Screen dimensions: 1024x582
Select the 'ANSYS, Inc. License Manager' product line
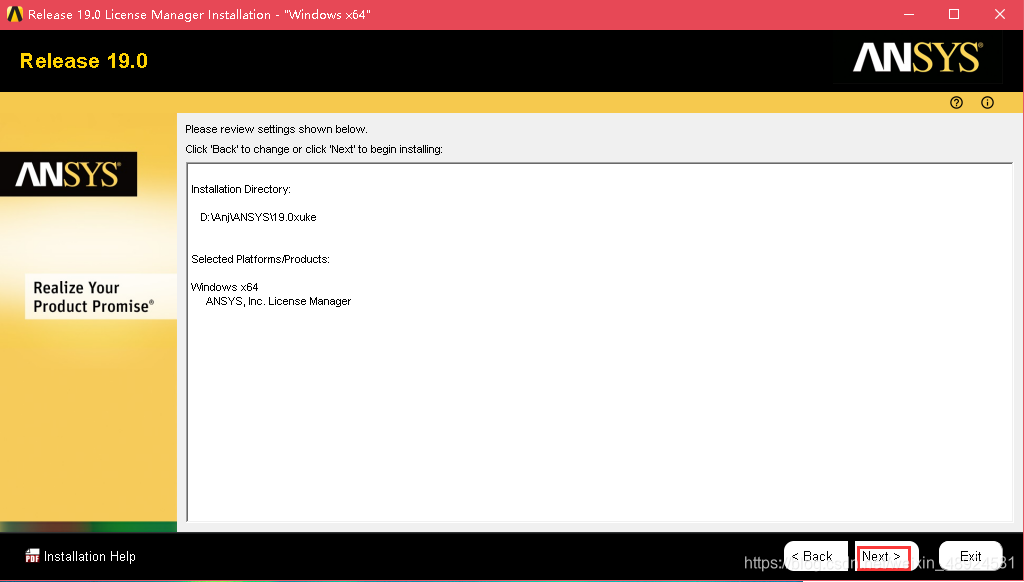pyautogui.click(x=278, y=301)
